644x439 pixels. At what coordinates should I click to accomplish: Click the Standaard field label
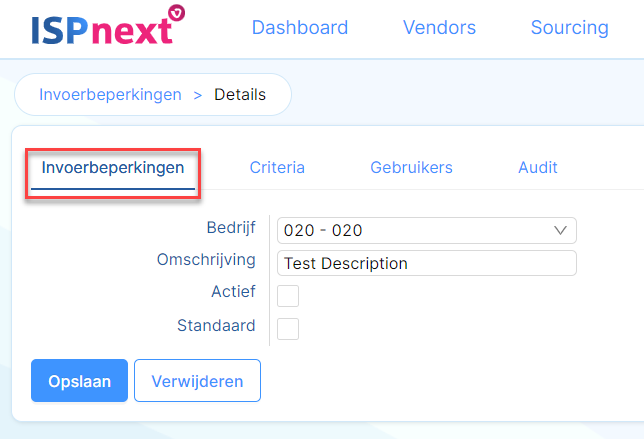pos(216,325)
